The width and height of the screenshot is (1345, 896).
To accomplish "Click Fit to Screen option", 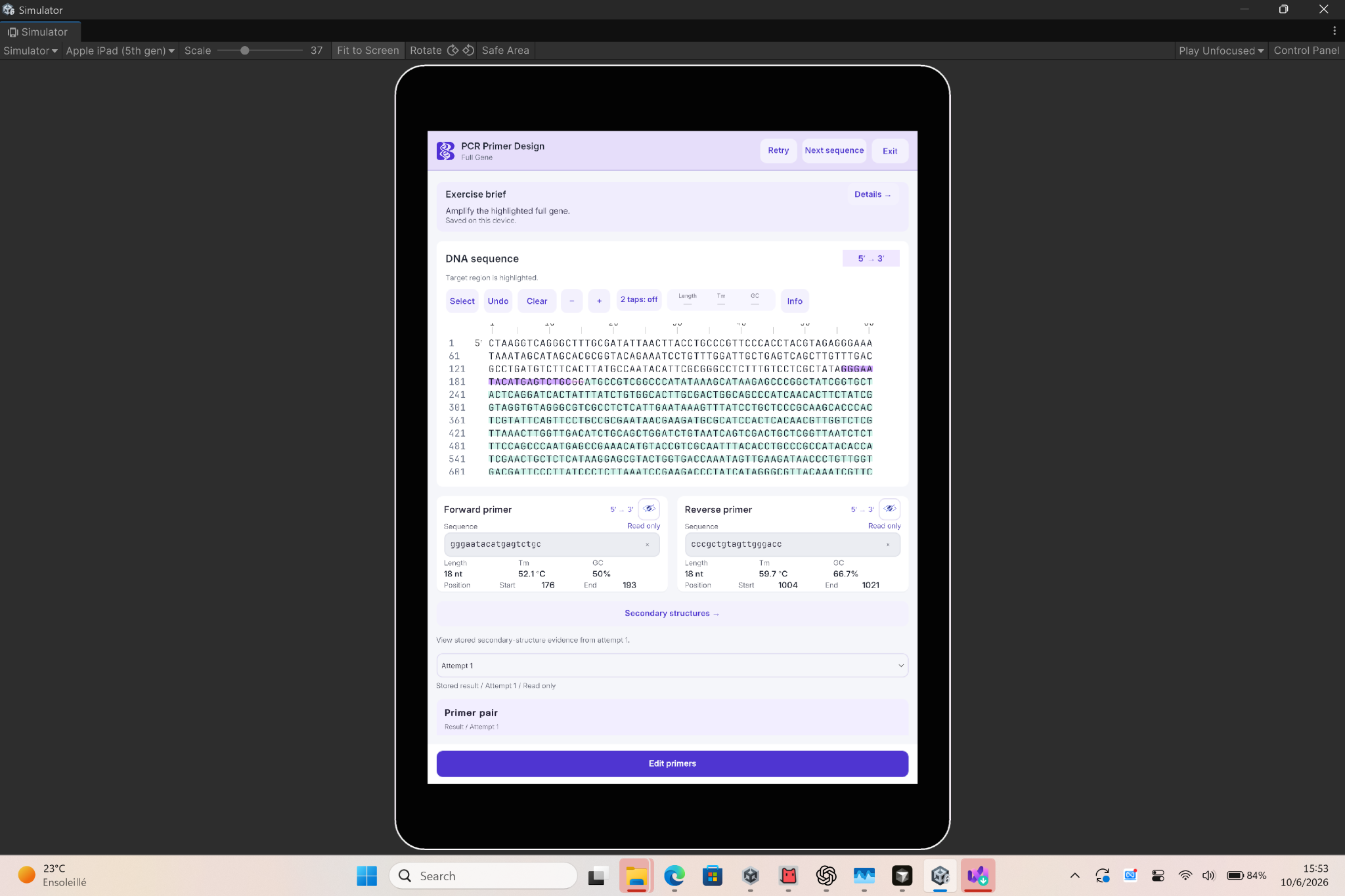I will coord(368,51).
